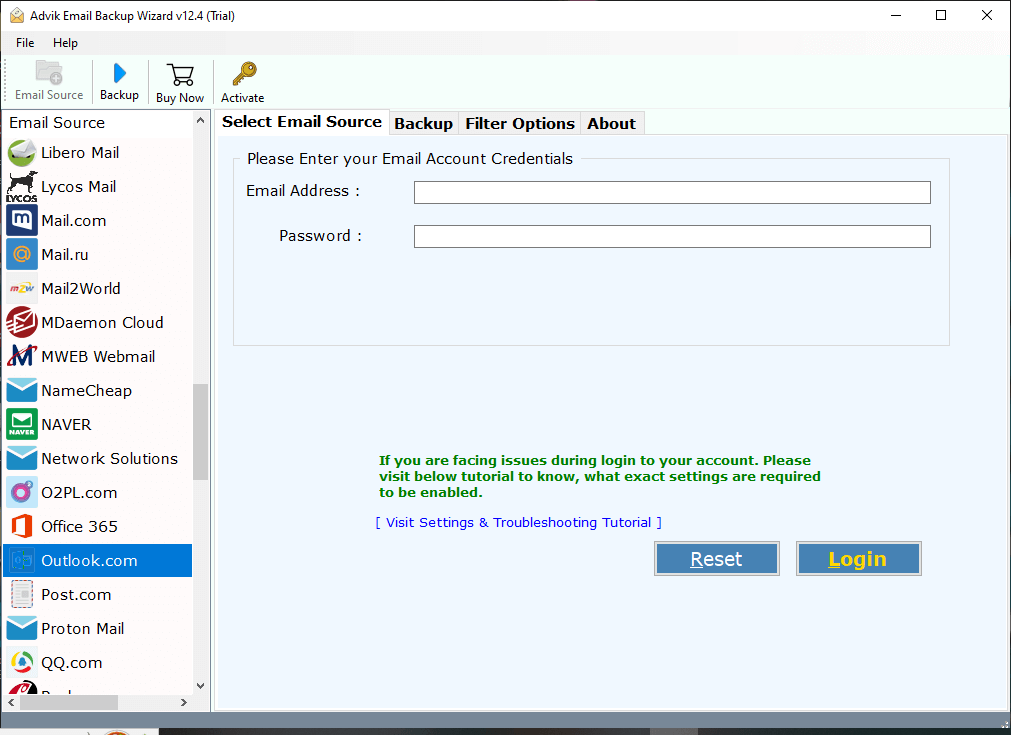Click the source list scroll down arrow
Viewport: 1011px width, 735px height.
coord(201,685)
